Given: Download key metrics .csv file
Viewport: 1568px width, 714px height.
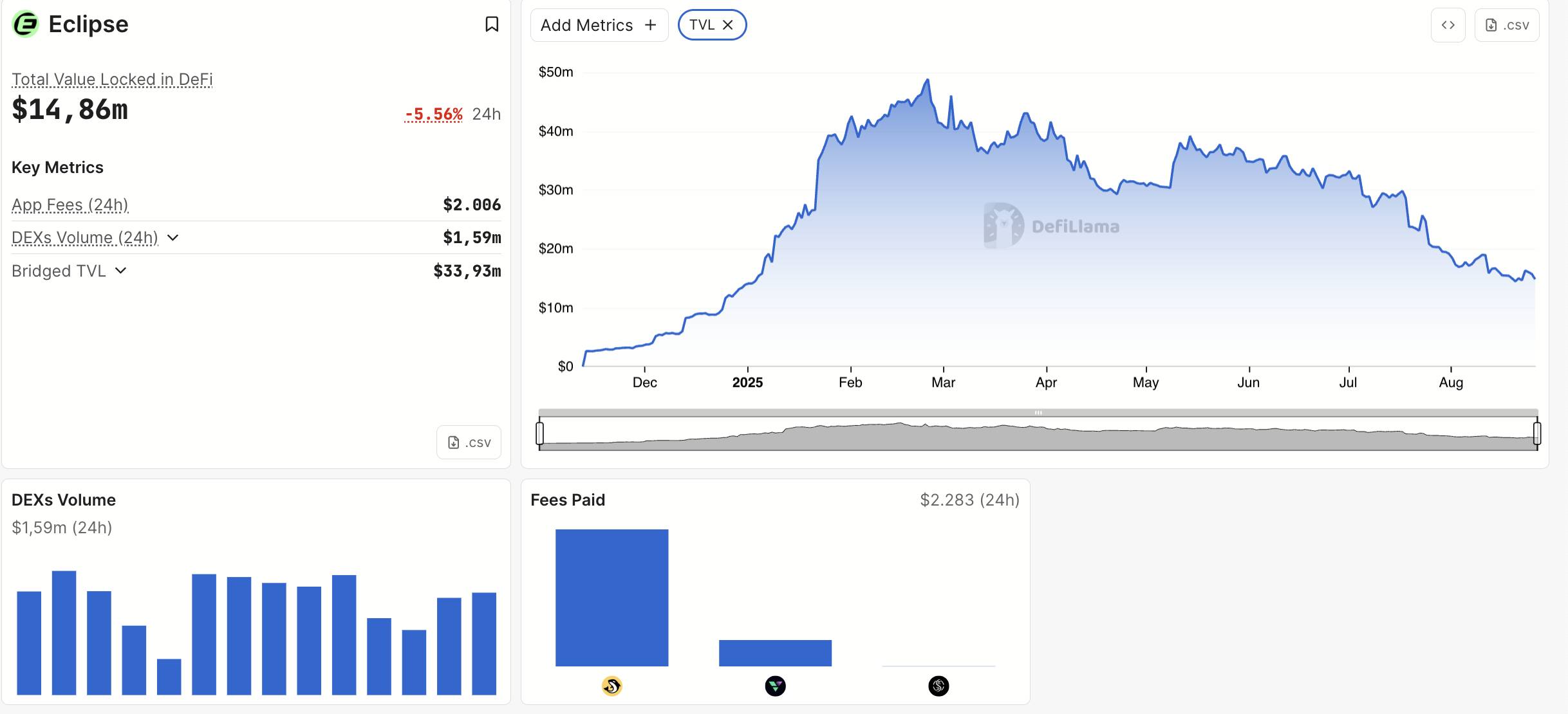Looking at the screenshot, I should tap(469, 442).
